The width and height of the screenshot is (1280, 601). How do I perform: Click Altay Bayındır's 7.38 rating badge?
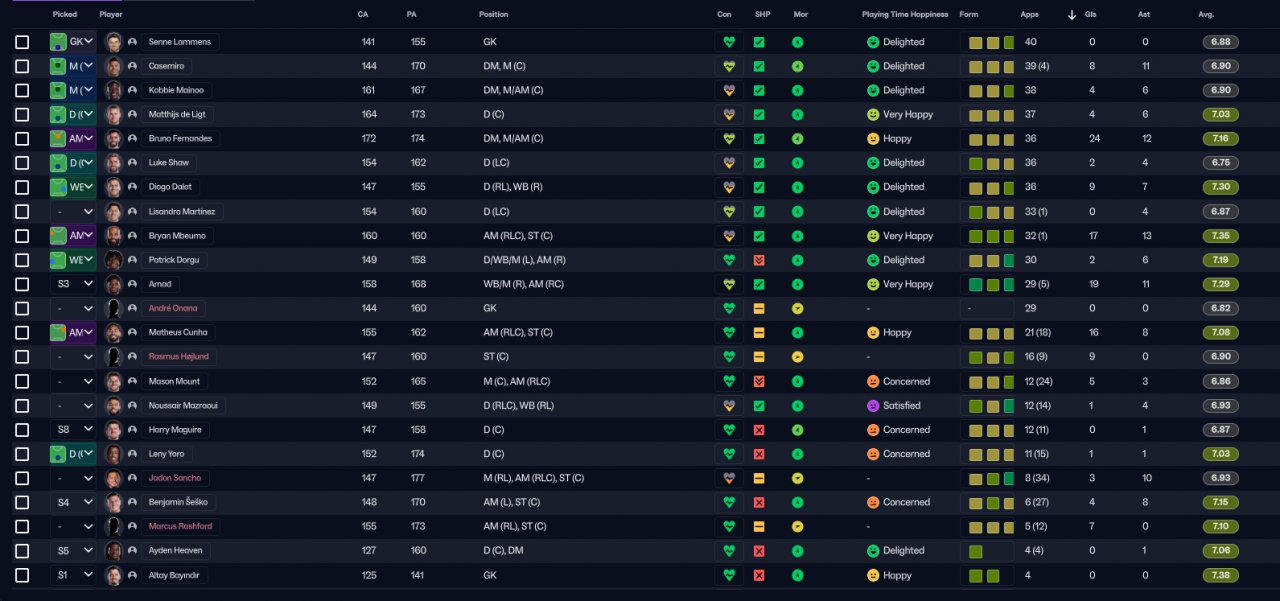pyautogui.click(x=1220, y=575)
